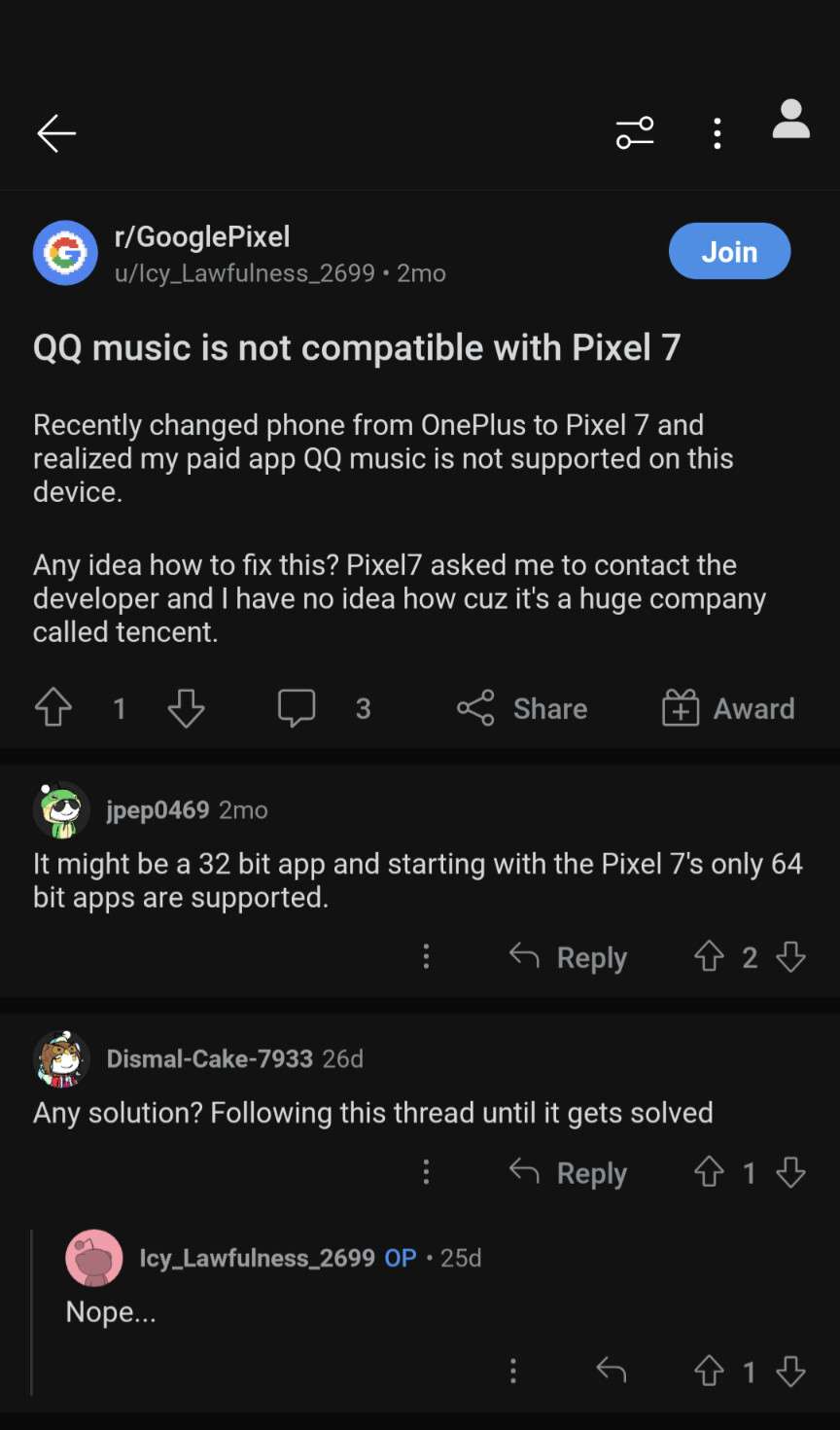The width and height of the screenshot is (840, 1430).
Task: Tap the back arrow icon
Action: click(x=56, y=133)
